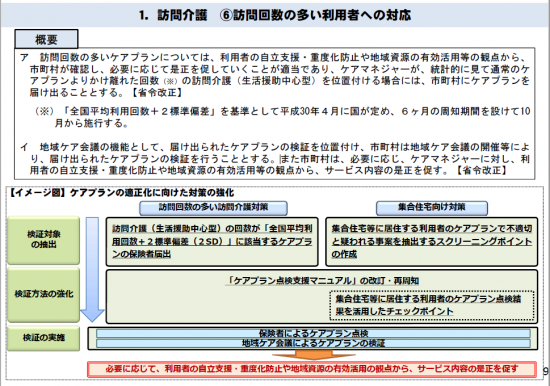550x386 pixels.
Task: Click the first '【省令改正】' tag after '届け出ることとする。'
Action: 157,93
